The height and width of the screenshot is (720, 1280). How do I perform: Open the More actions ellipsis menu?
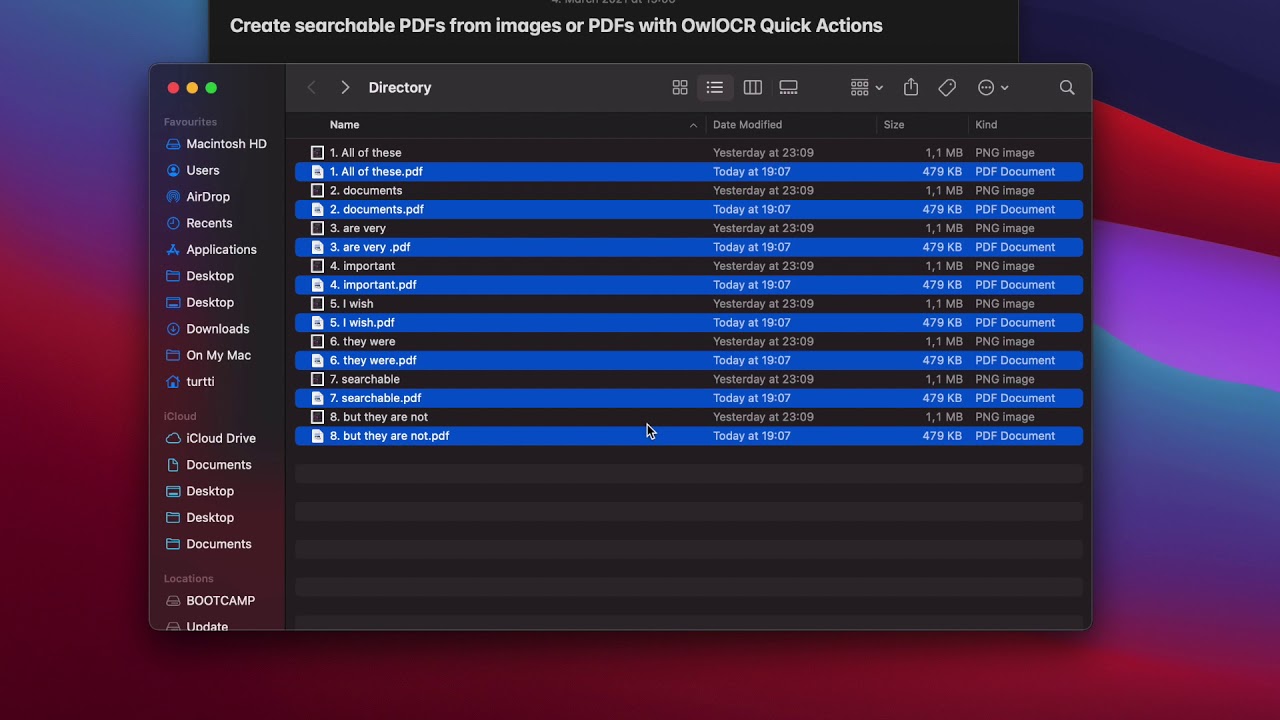tap(993, 88)
